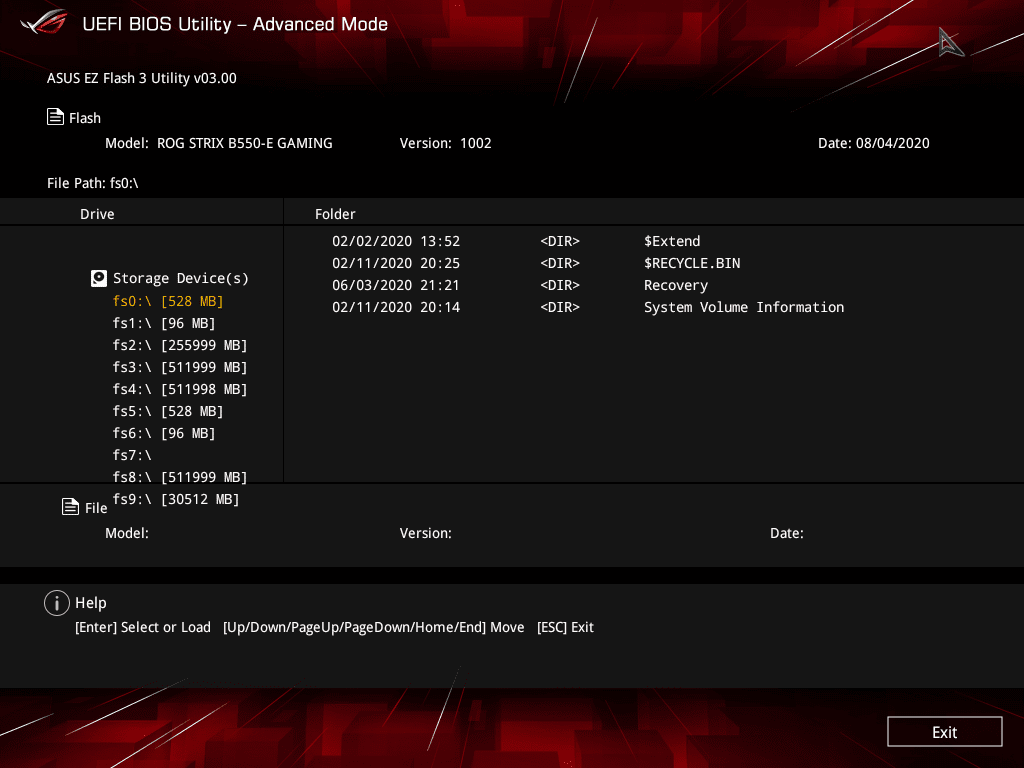Image resolution: width=1024 pixels, height=768 pixels.
Task: Click the File section Model field
Action: [x=127, y=533]
